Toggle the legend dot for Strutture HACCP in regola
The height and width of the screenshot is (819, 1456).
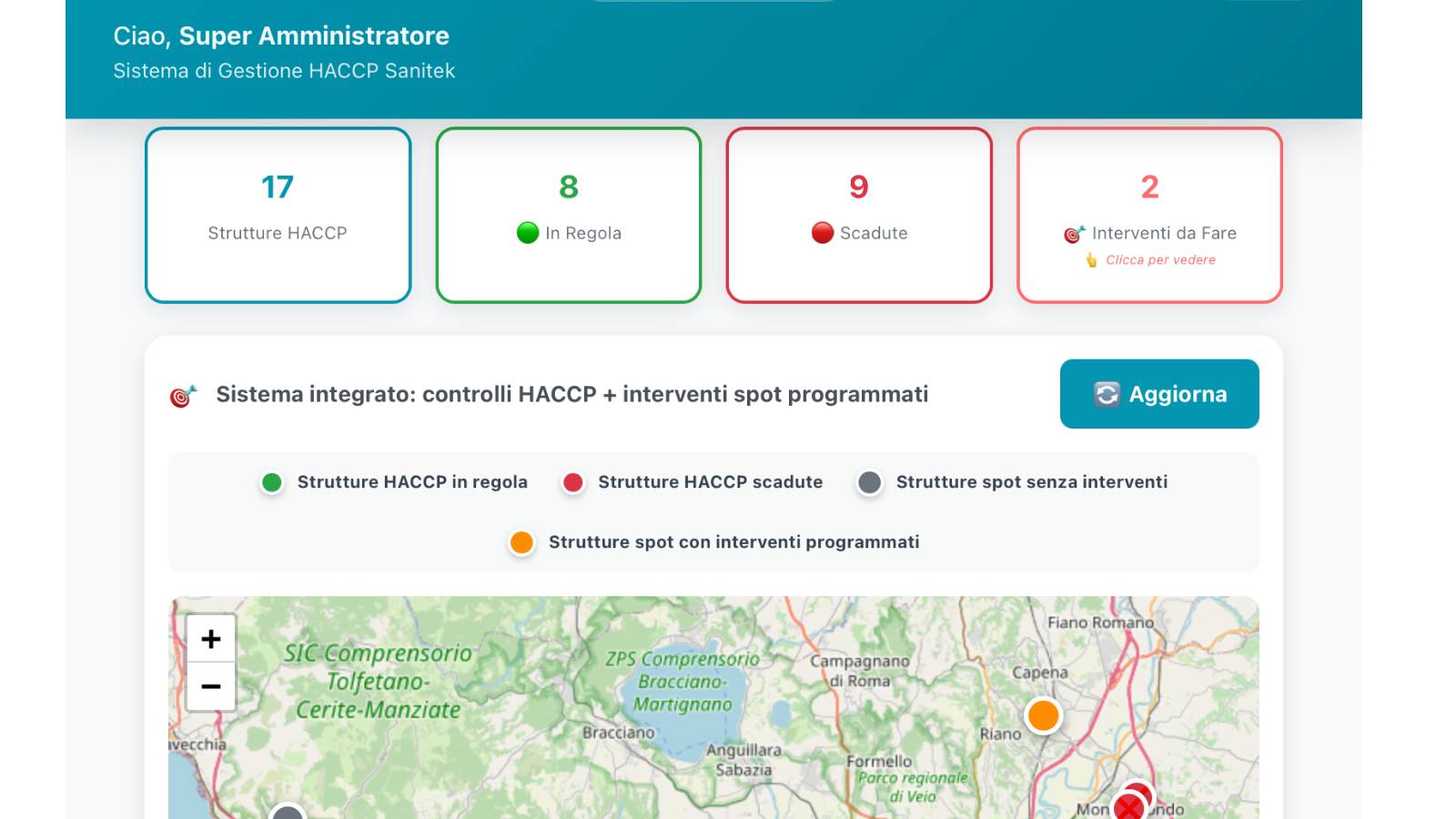(270, 482)
